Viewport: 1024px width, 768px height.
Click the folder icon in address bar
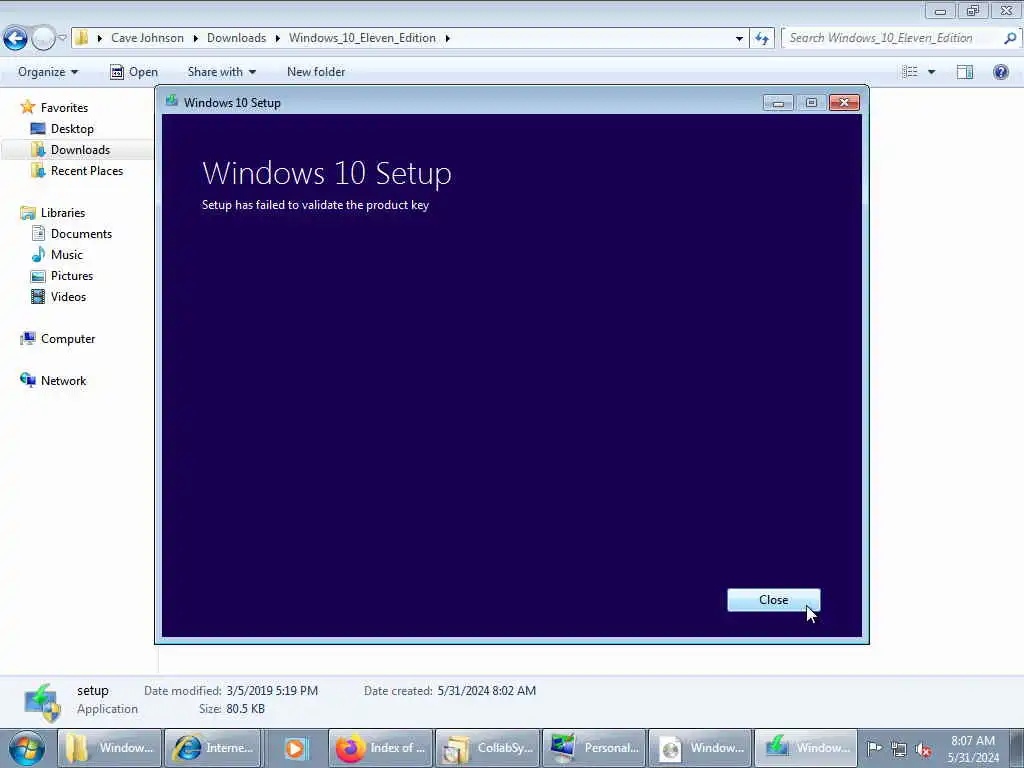point(82,38)
